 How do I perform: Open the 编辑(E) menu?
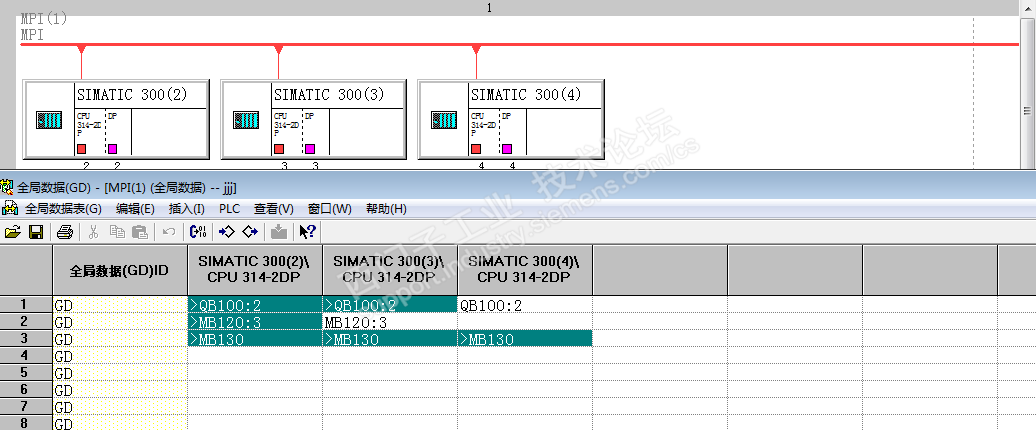tap(135, 209)
